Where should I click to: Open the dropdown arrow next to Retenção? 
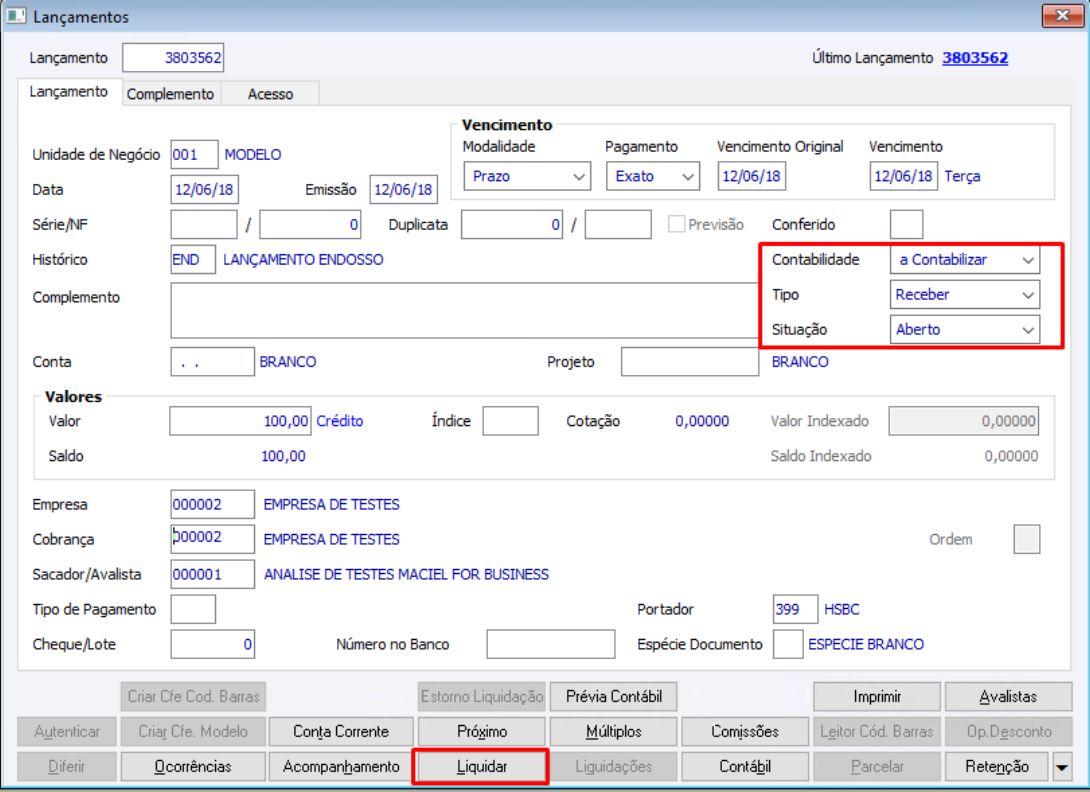(1061, 767)
